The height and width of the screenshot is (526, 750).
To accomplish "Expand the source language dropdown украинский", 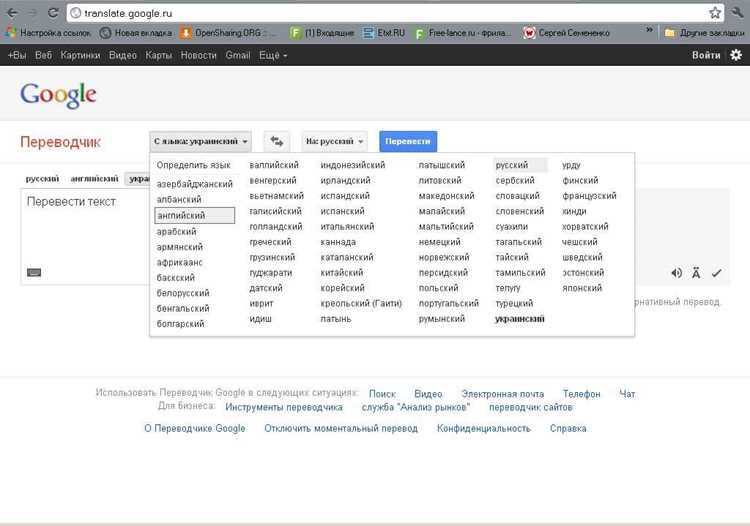I will [x=200, y=142].
